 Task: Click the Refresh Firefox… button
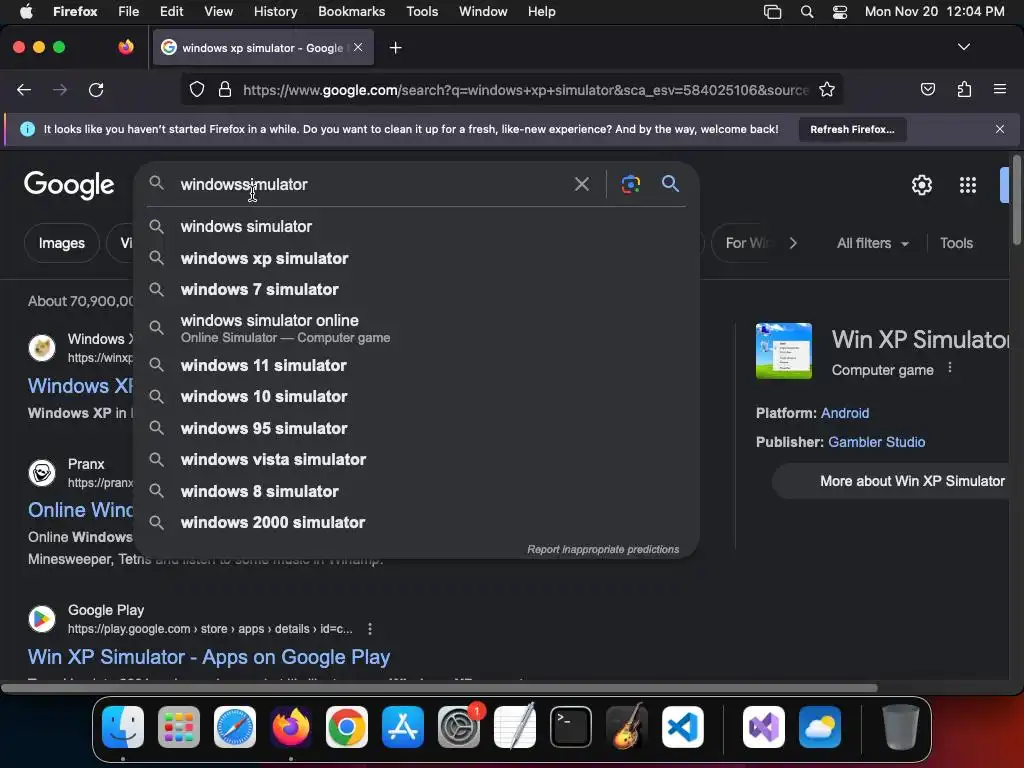click(852, 129)
